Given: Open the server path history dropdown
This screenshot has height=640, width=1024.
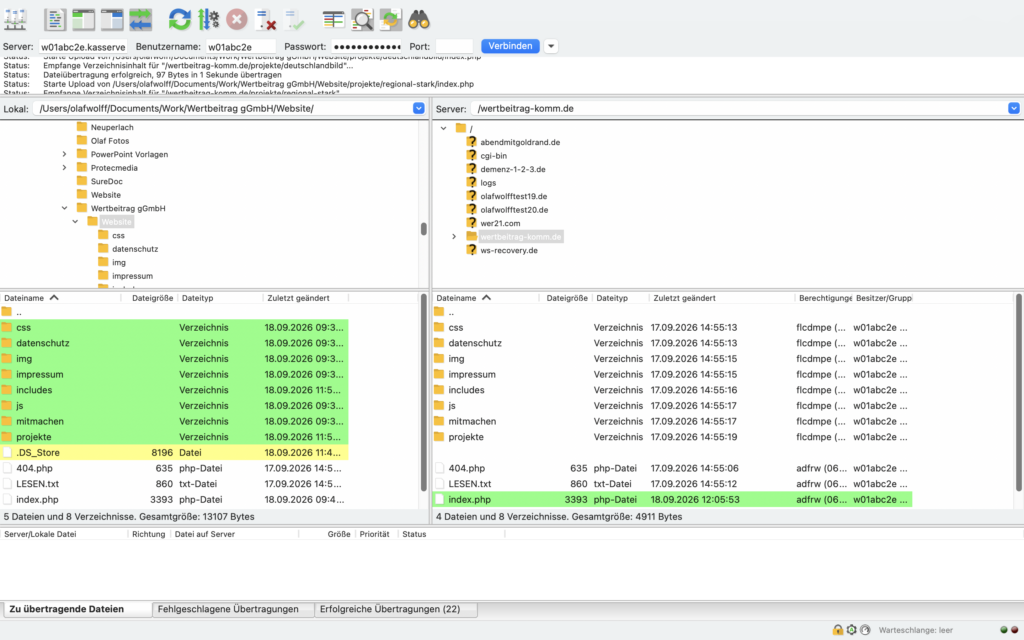Looking at the screenshot, I should point(1014,108).
